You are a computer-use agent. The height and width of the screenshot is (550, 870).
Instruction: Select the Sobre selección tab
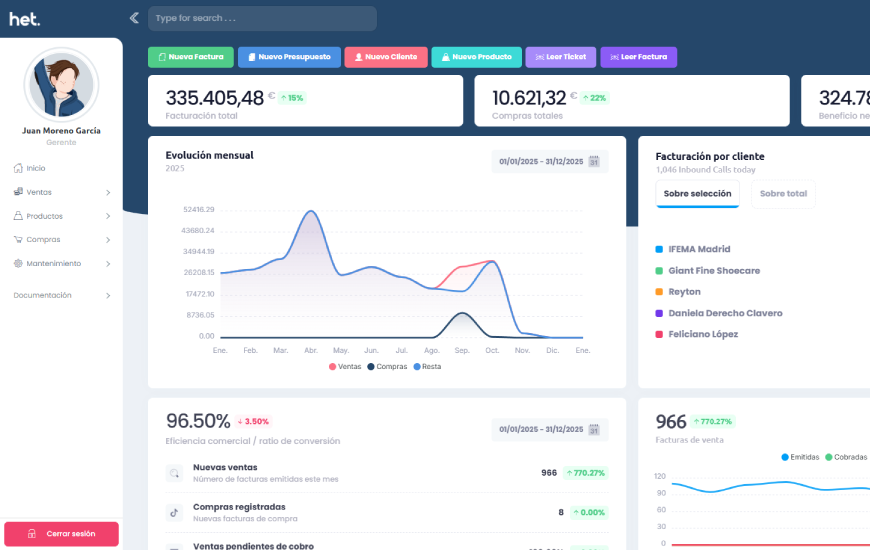(697, 194)
